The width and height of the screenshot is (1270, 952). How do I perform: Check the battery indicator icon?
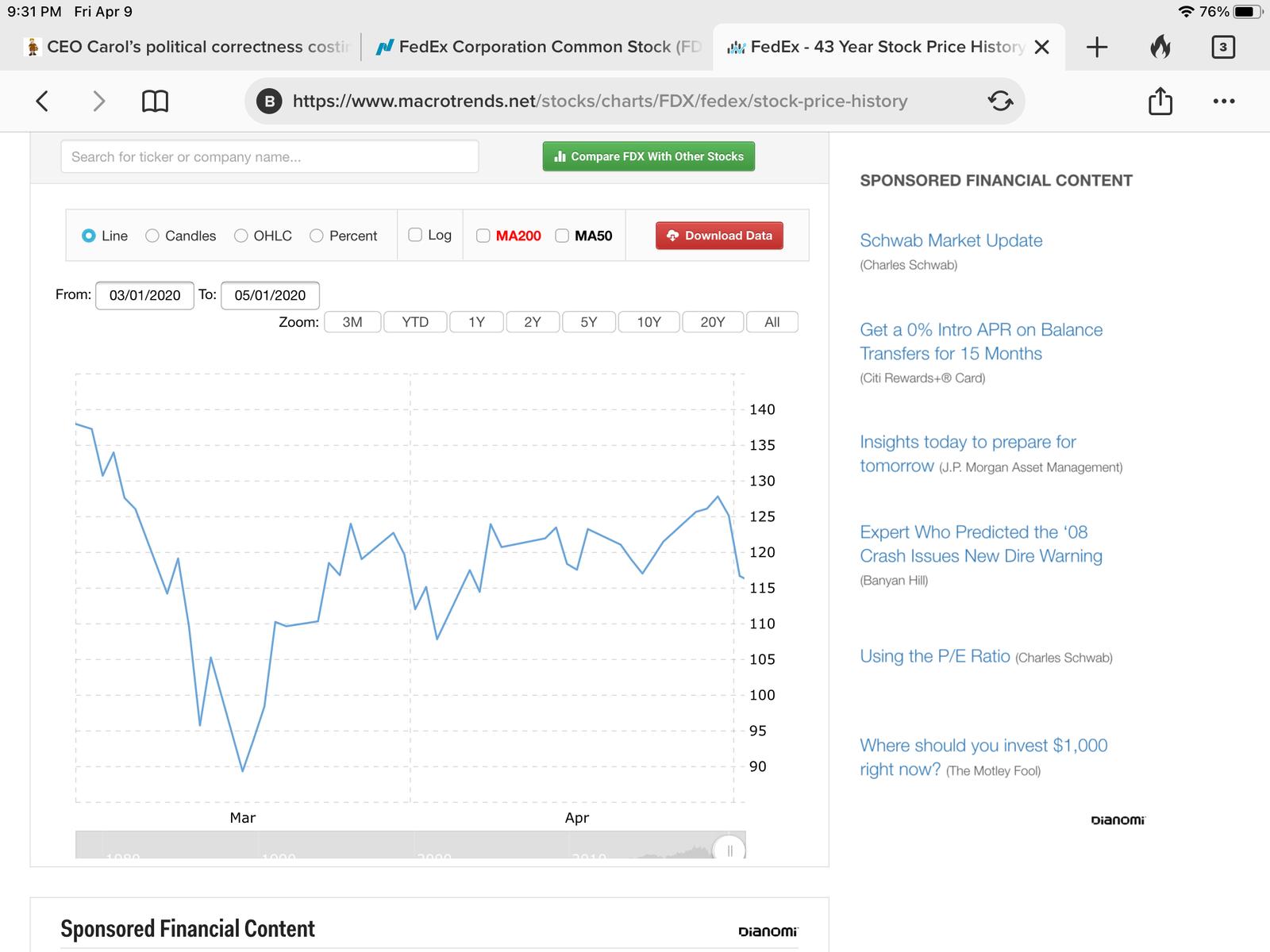(x=1248, y=12)
